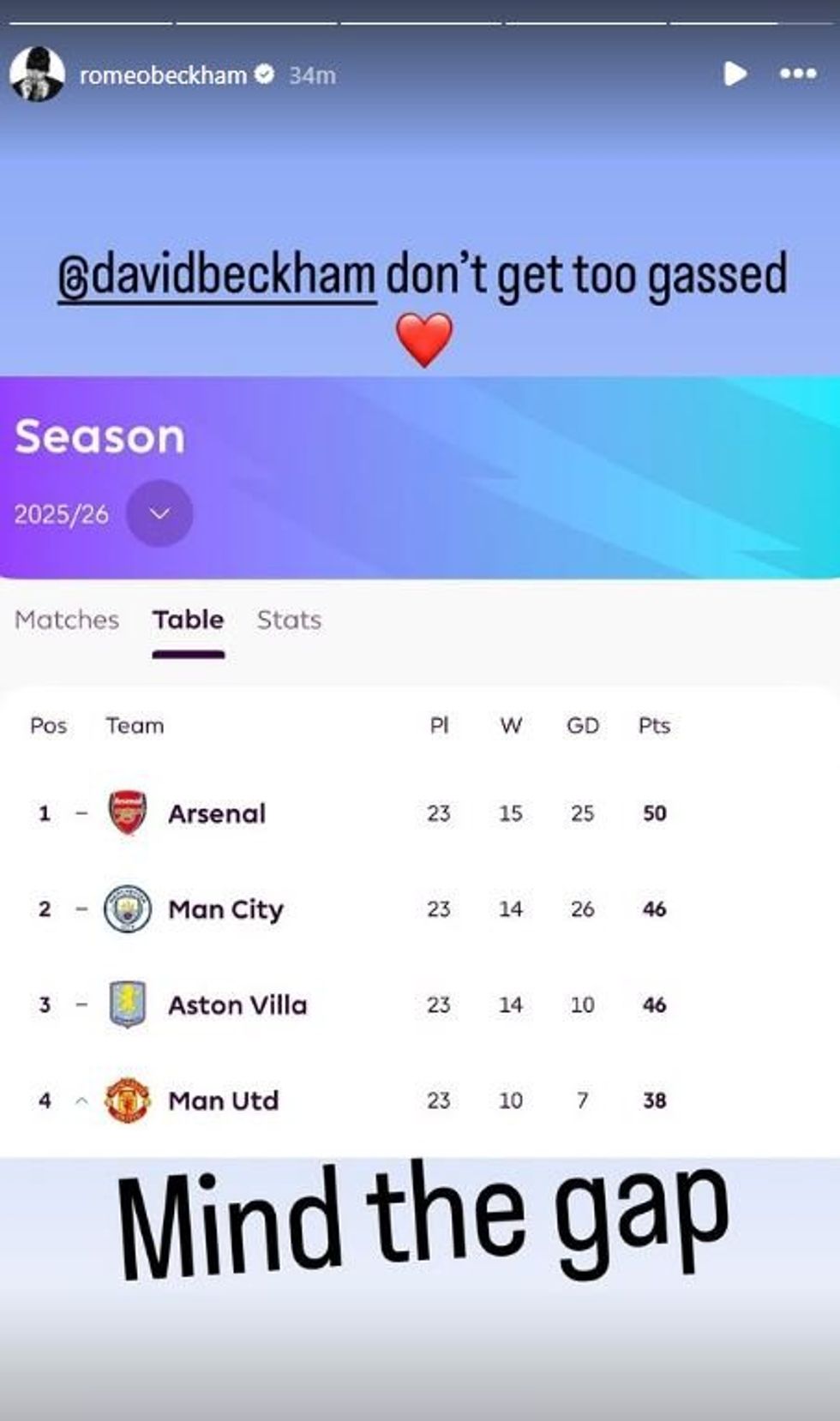
Task: Select the Table tab
Action: (x=189, y=620)
